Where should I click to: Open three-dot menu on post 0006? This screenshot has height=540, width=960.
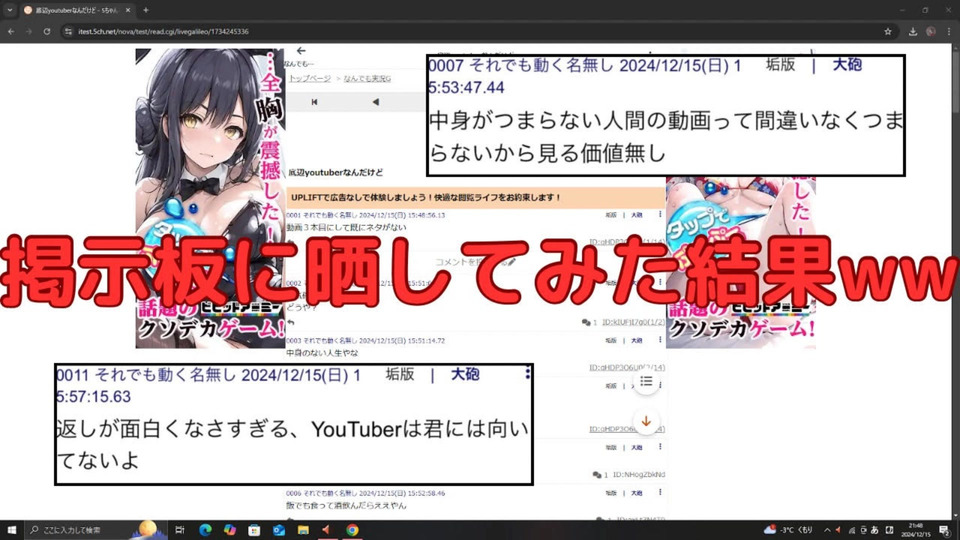pyautogui.click(x=660, y=493)
